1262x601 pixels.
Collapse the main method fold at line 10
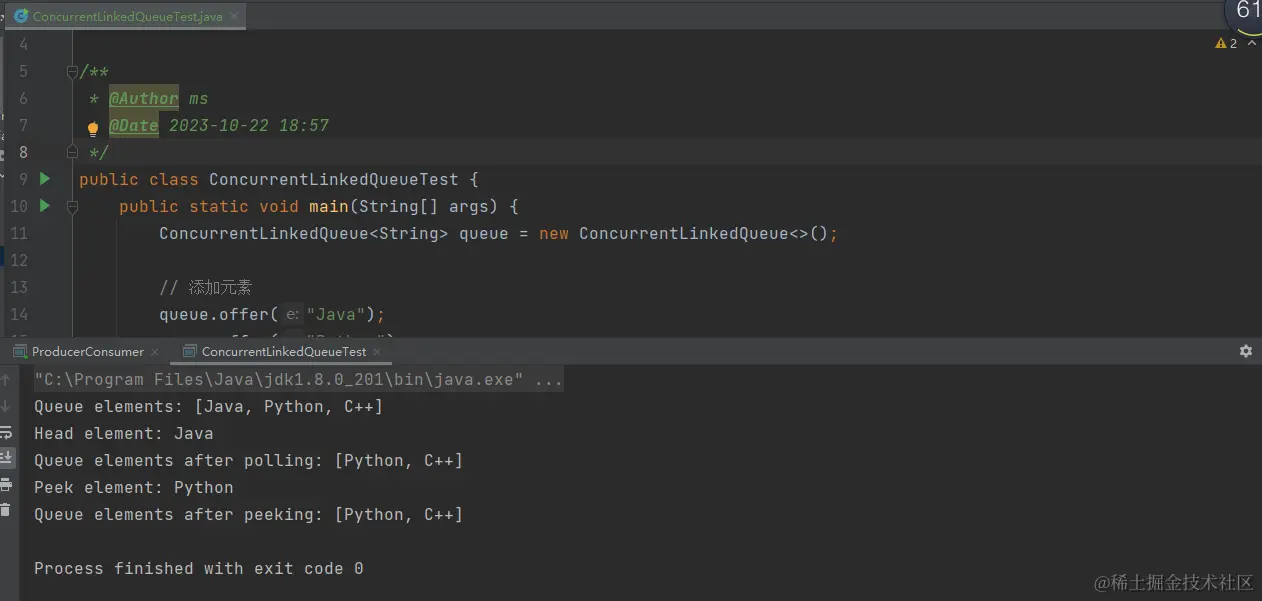[72, 206]
